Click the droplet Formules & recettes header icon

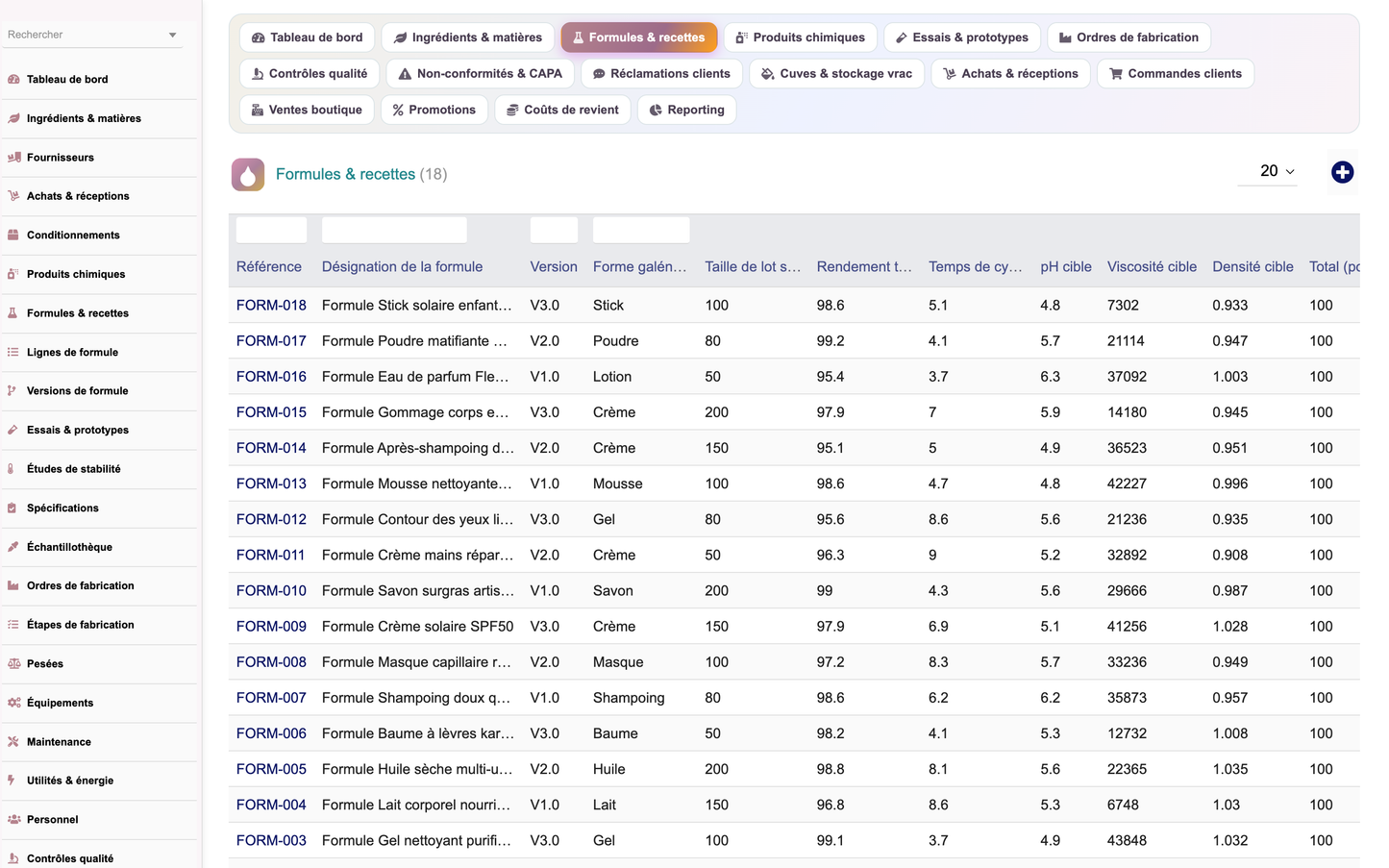pos(248,175)
